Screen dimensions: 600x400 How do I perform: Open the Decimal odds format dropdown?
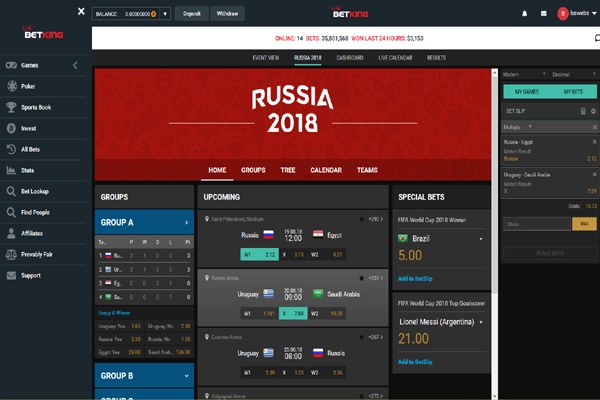pyautogui.click(x=574, y=74)
